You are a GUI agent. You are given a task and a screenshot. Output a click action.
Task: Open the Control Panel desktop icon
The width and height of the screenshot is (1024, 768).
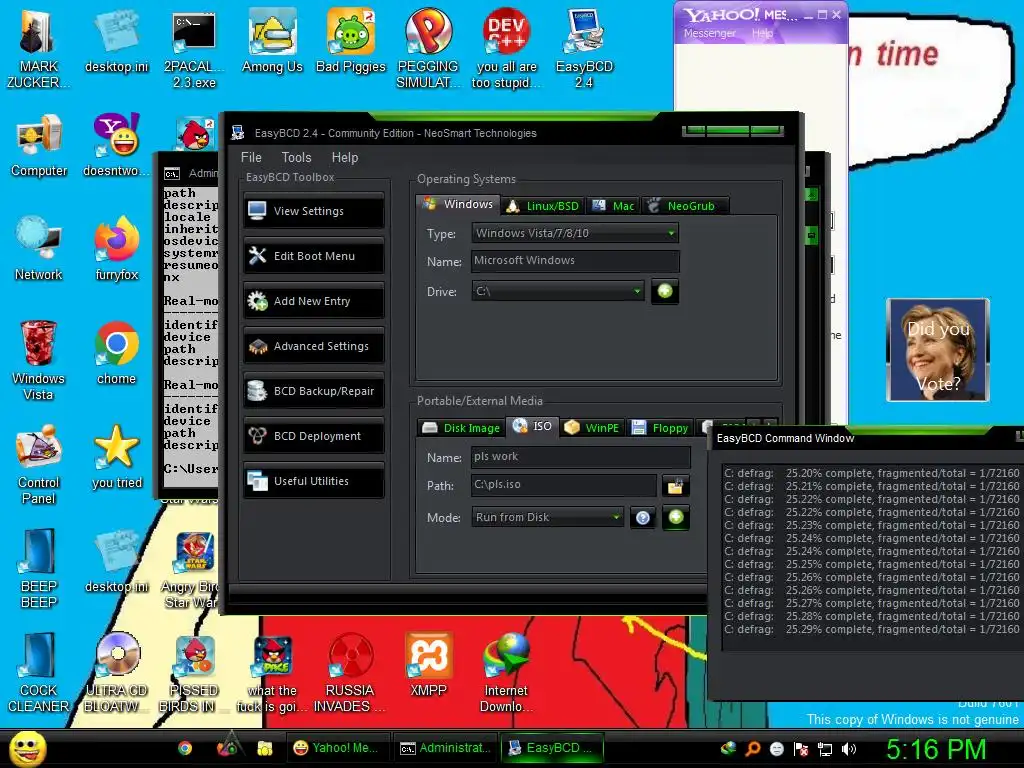point(38,465)
